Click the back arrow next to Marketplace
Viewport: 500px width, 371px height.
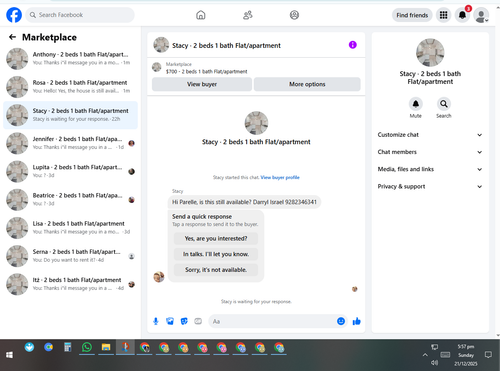pyautogui.click(x=12, y=37)
